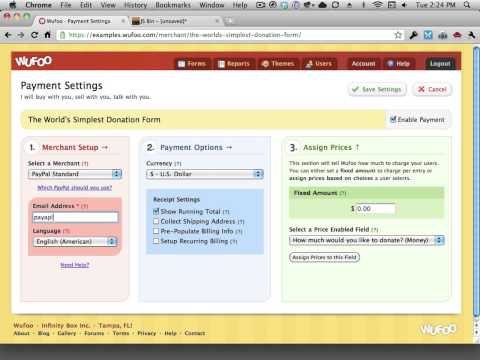
Task: Uncheck Show Running Total
Action: (156, 211)
